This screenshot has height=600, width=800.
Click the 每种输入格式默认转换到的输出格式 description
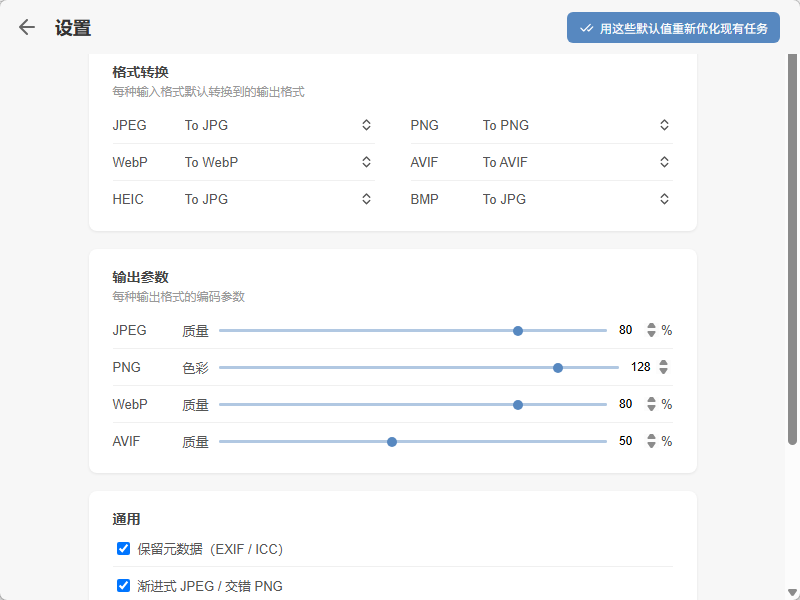coord(208,92)
